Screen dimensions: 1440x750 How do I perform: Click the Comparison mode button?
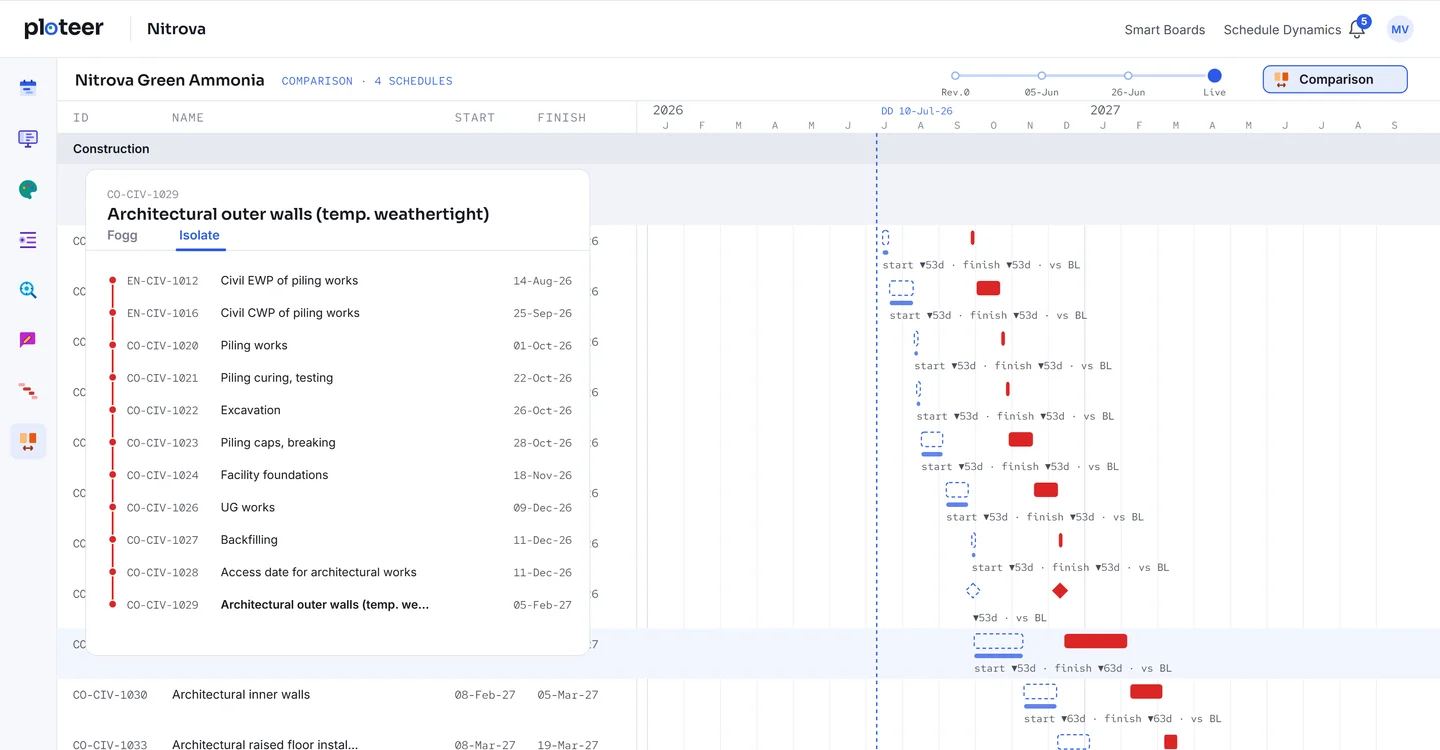coord(1335,79)
